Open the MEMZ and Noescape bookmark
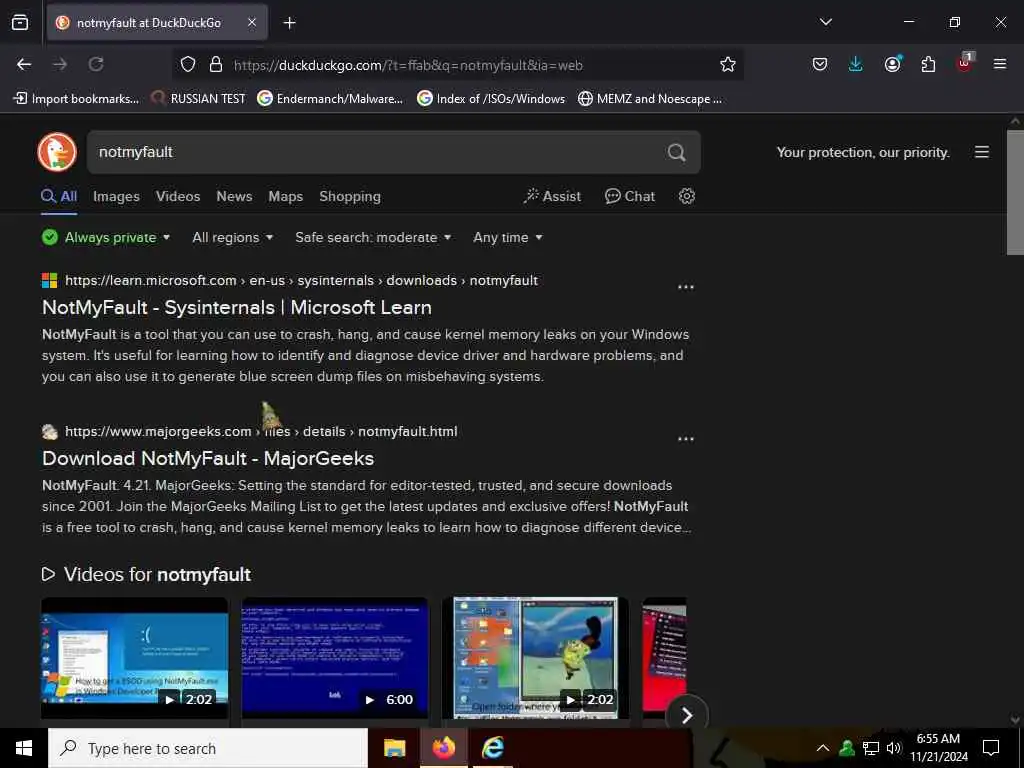The width and height of the screenshot is (1024, 768). (650, 99)
